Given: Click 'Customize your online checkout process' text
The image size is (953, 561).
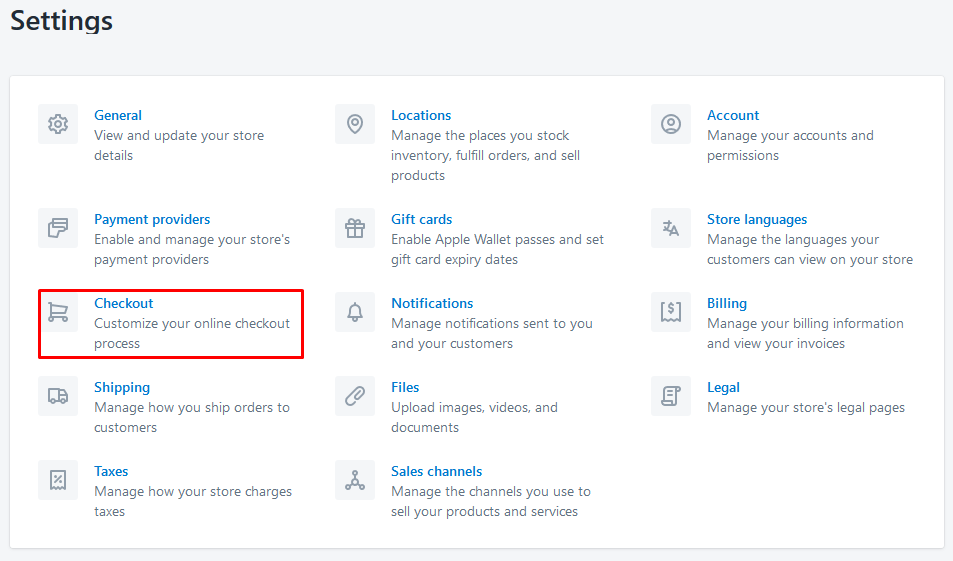Looking at the screenshot, I should click(x=192, y=333).
